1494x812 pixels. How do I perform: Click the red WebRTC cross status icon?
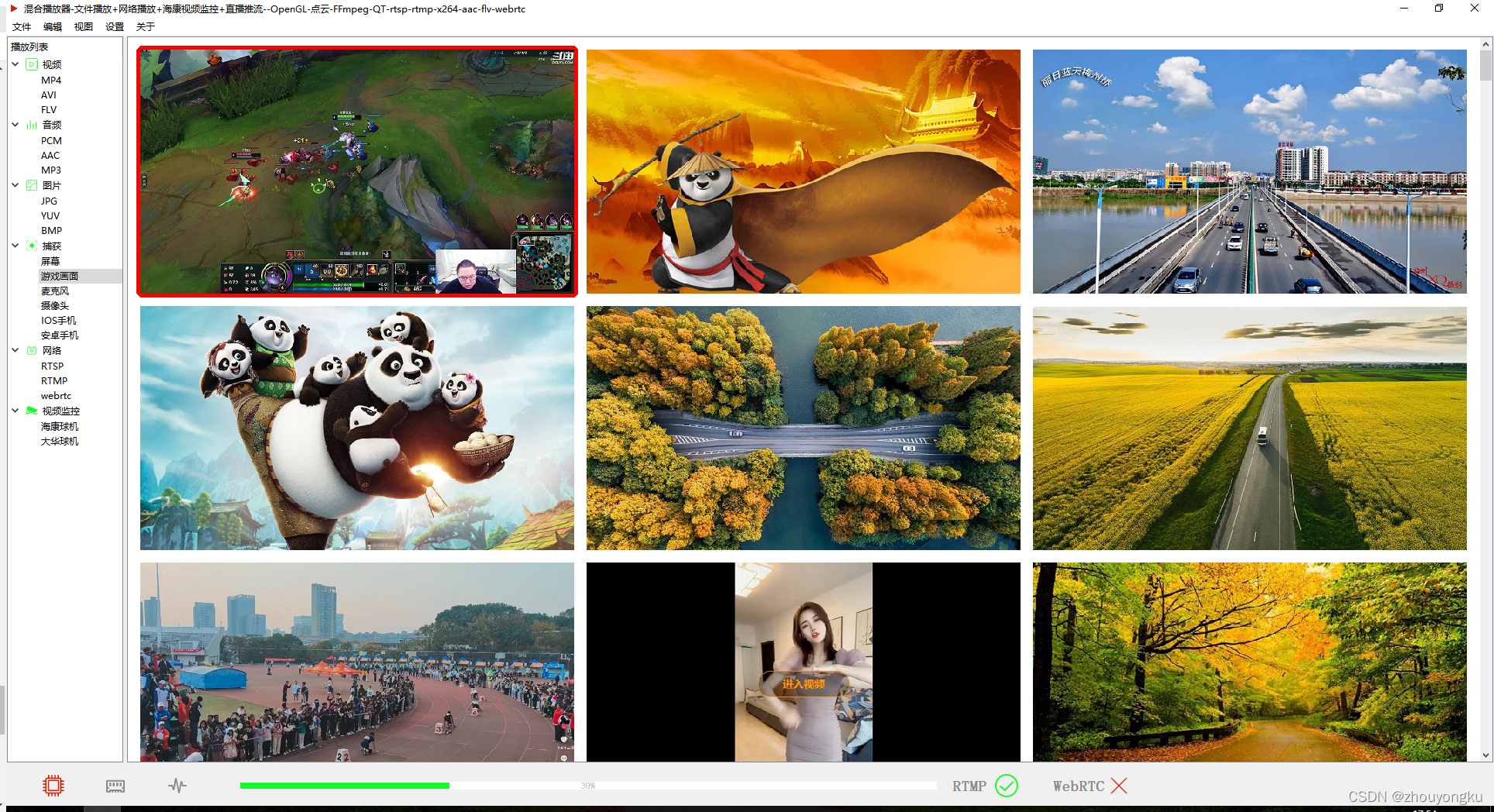(x=1118, y=786)
